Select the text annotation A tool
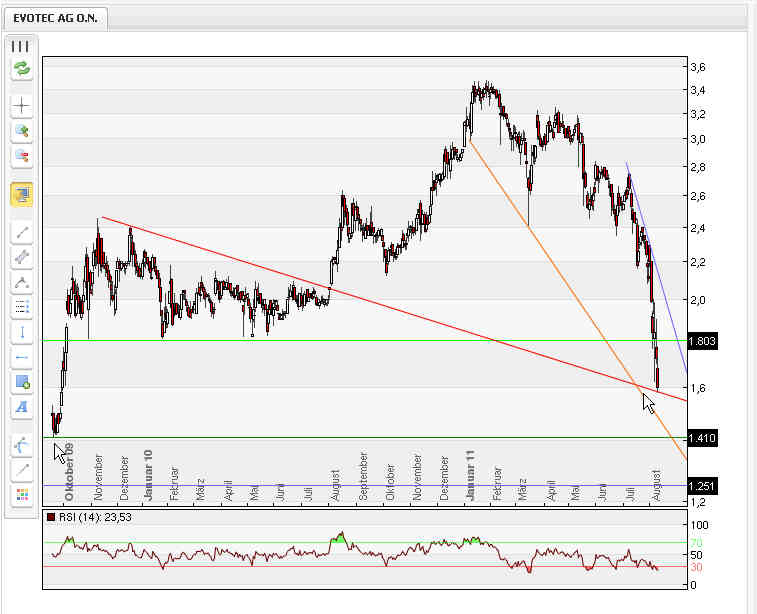The width and height of the screenshot is (757, 614). point(21,407)
